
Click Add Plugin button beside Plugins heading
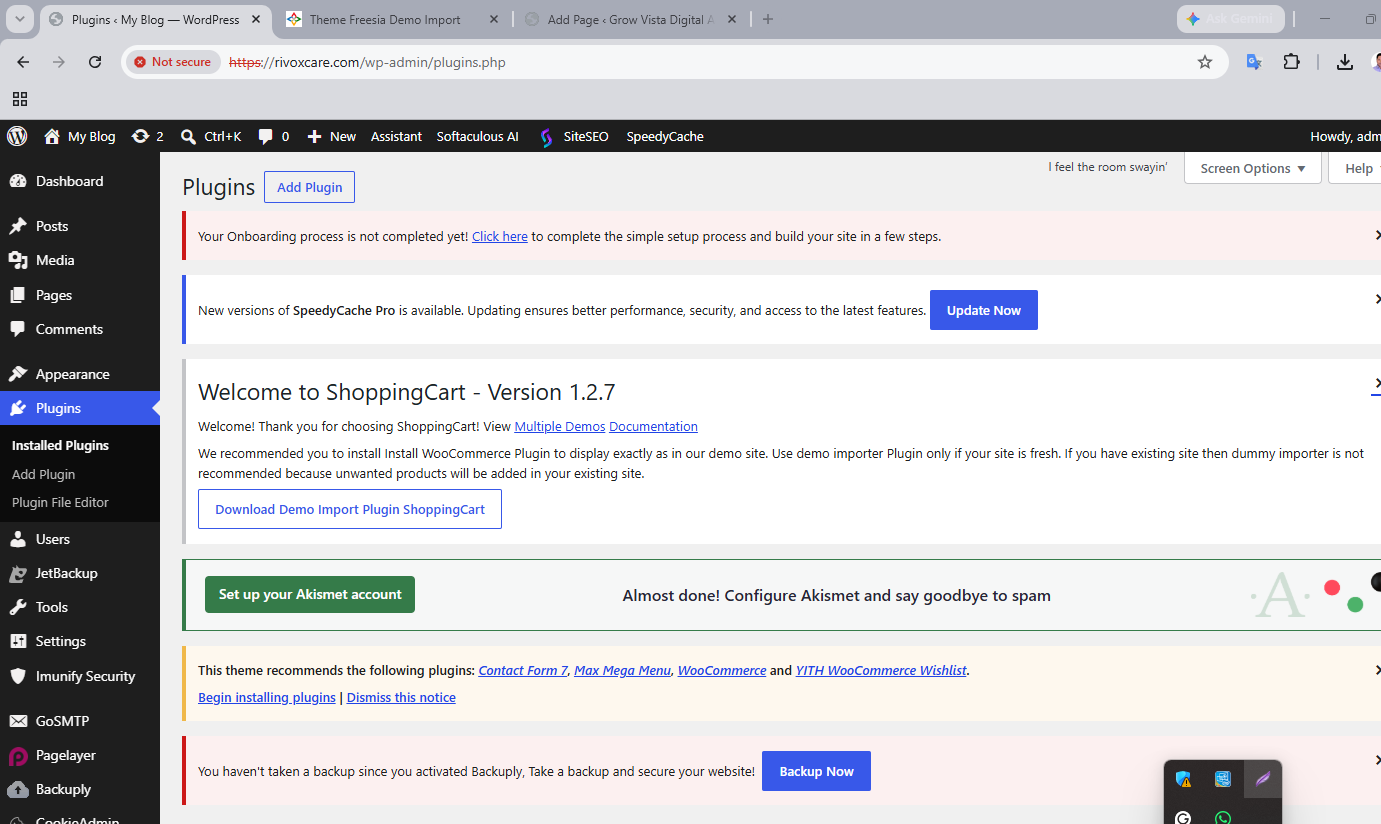pyautogui.click(x=309, y=187)
